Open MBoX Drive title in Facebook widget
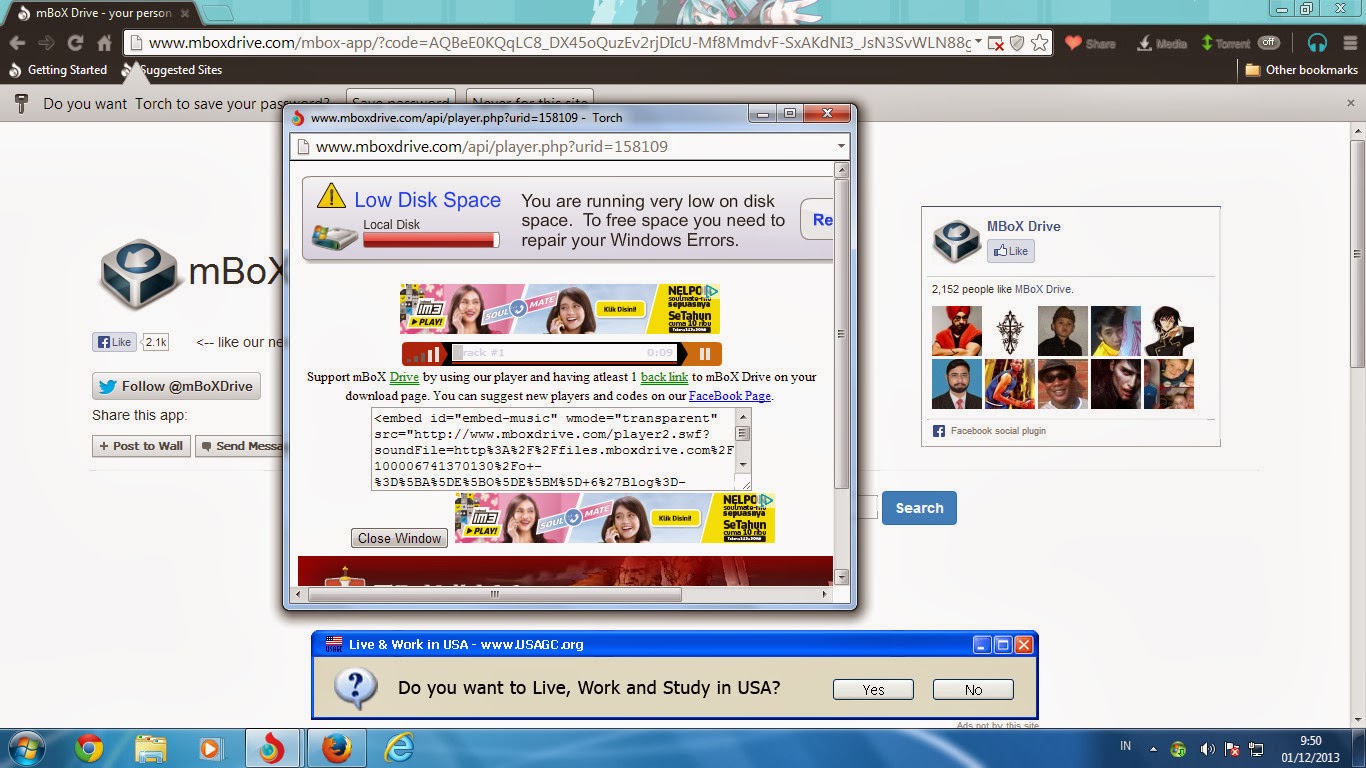Image resolution: width=1366 pixels, height=768 pixels. click(1023, 226)
